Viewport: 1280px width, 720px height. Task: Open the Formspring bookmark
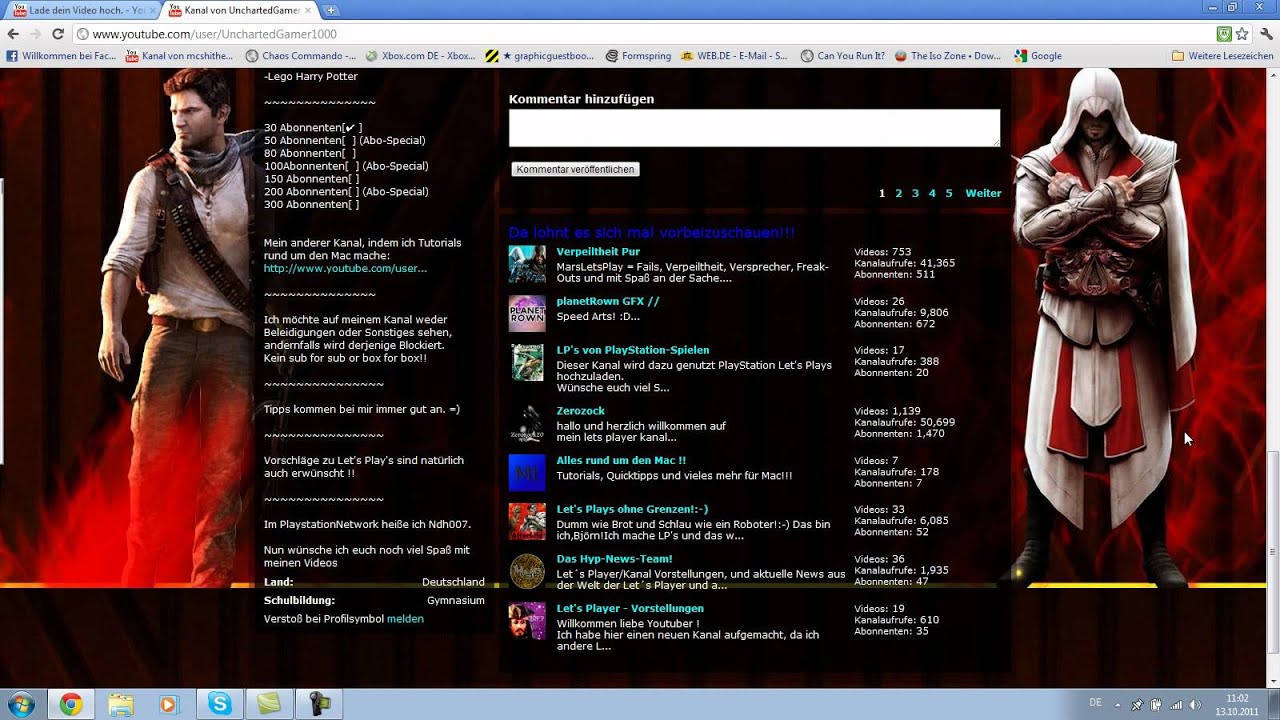point(638,56)
